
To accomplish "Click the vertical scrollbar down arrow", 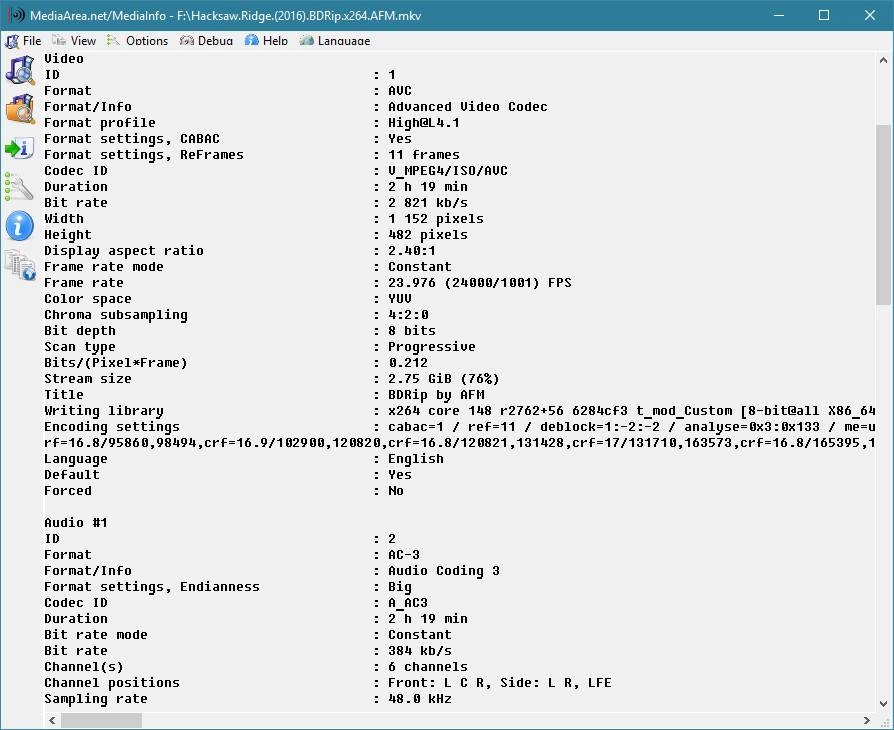I will click(x=883, y=704).
